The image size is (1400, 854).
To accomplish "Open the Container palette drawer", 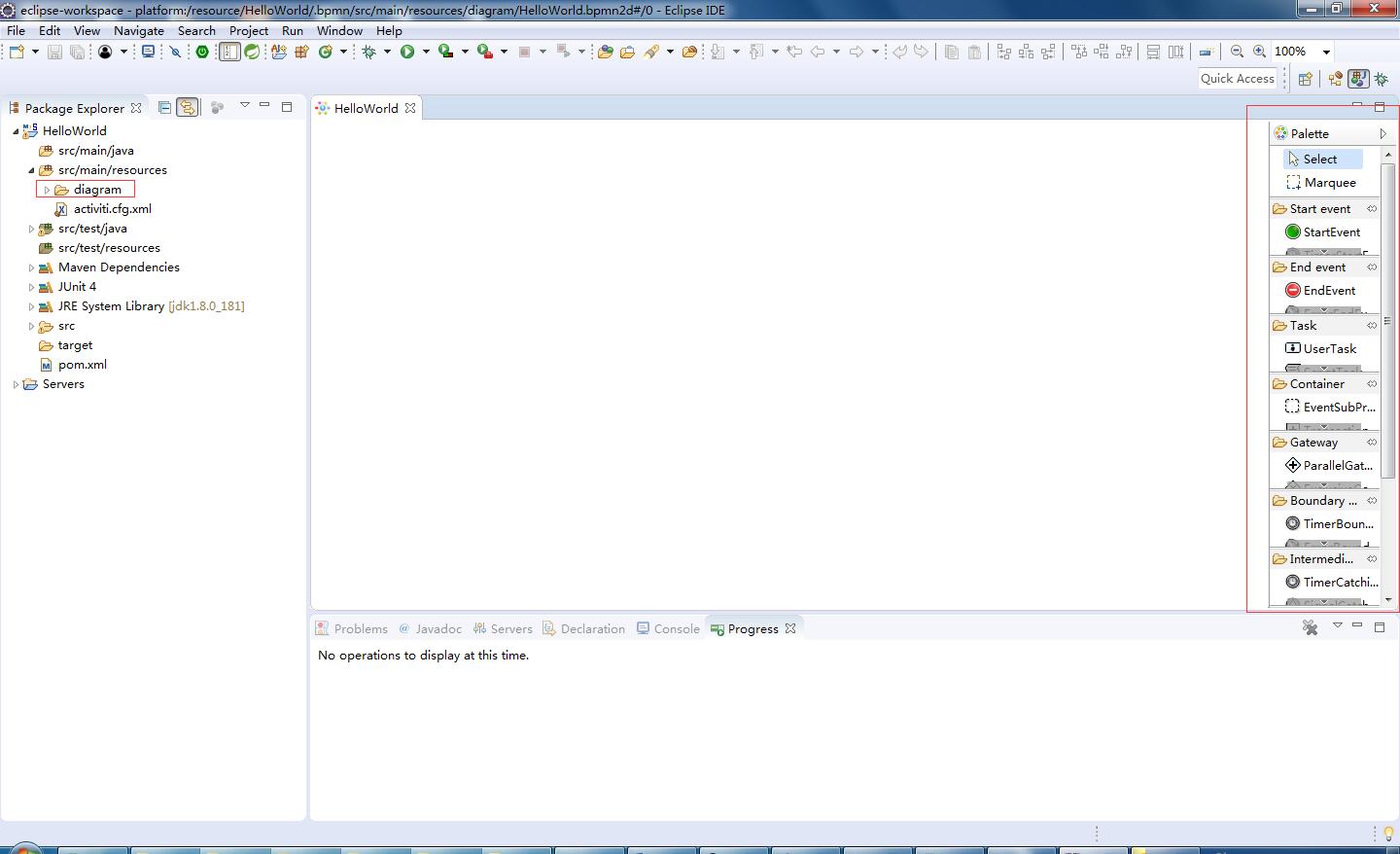I will (x=1324, y=383).
